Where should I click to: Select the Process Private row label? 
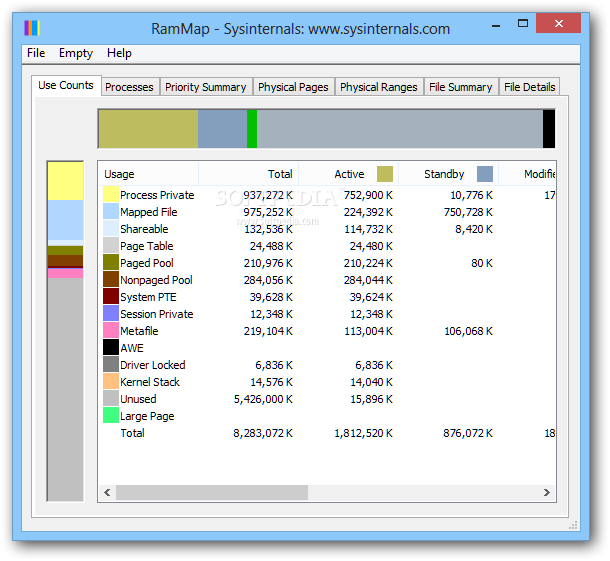[x=157, y=195]
